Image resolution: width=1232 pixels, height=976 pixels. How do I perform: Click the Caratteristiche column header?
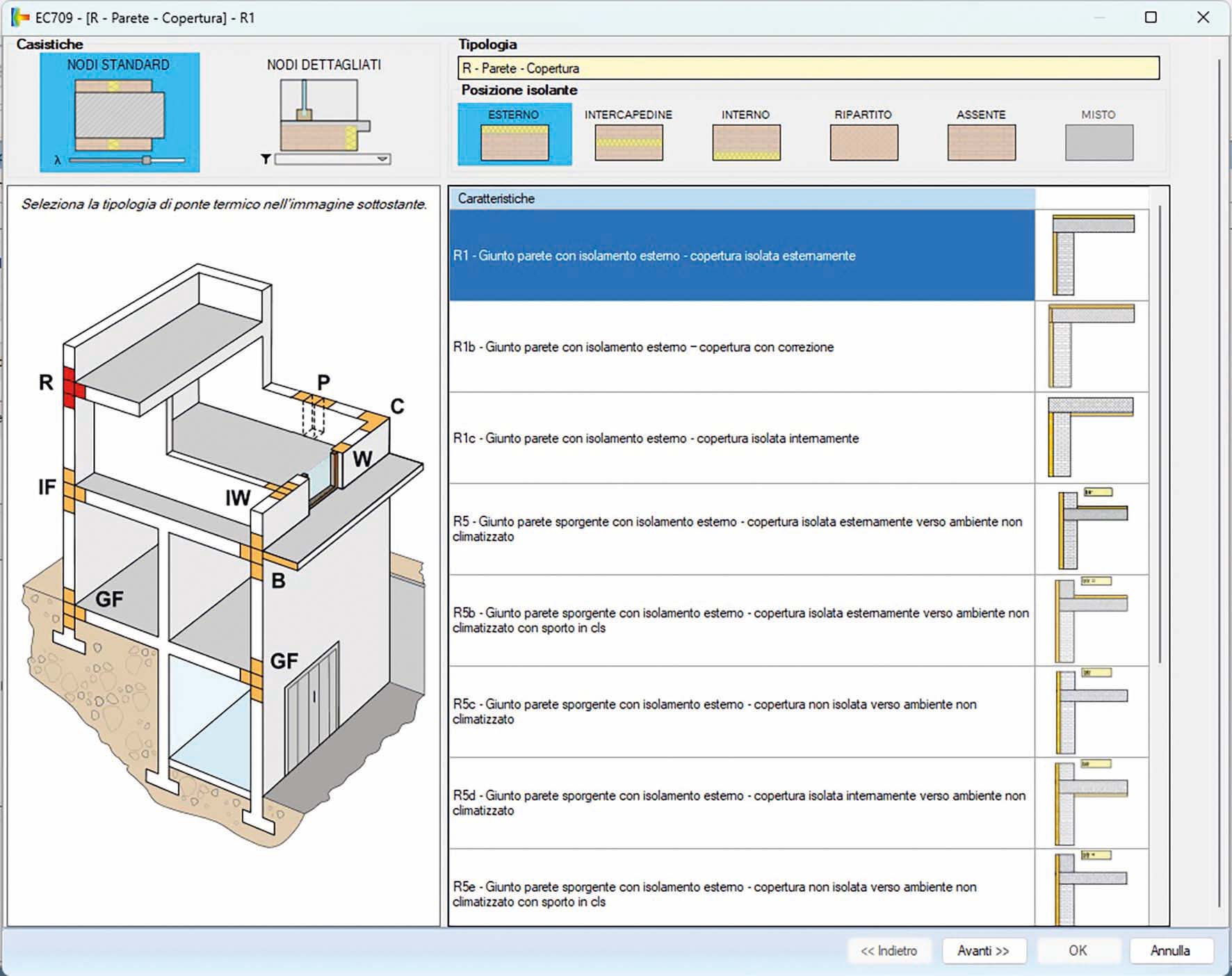(x=742, y=198)
